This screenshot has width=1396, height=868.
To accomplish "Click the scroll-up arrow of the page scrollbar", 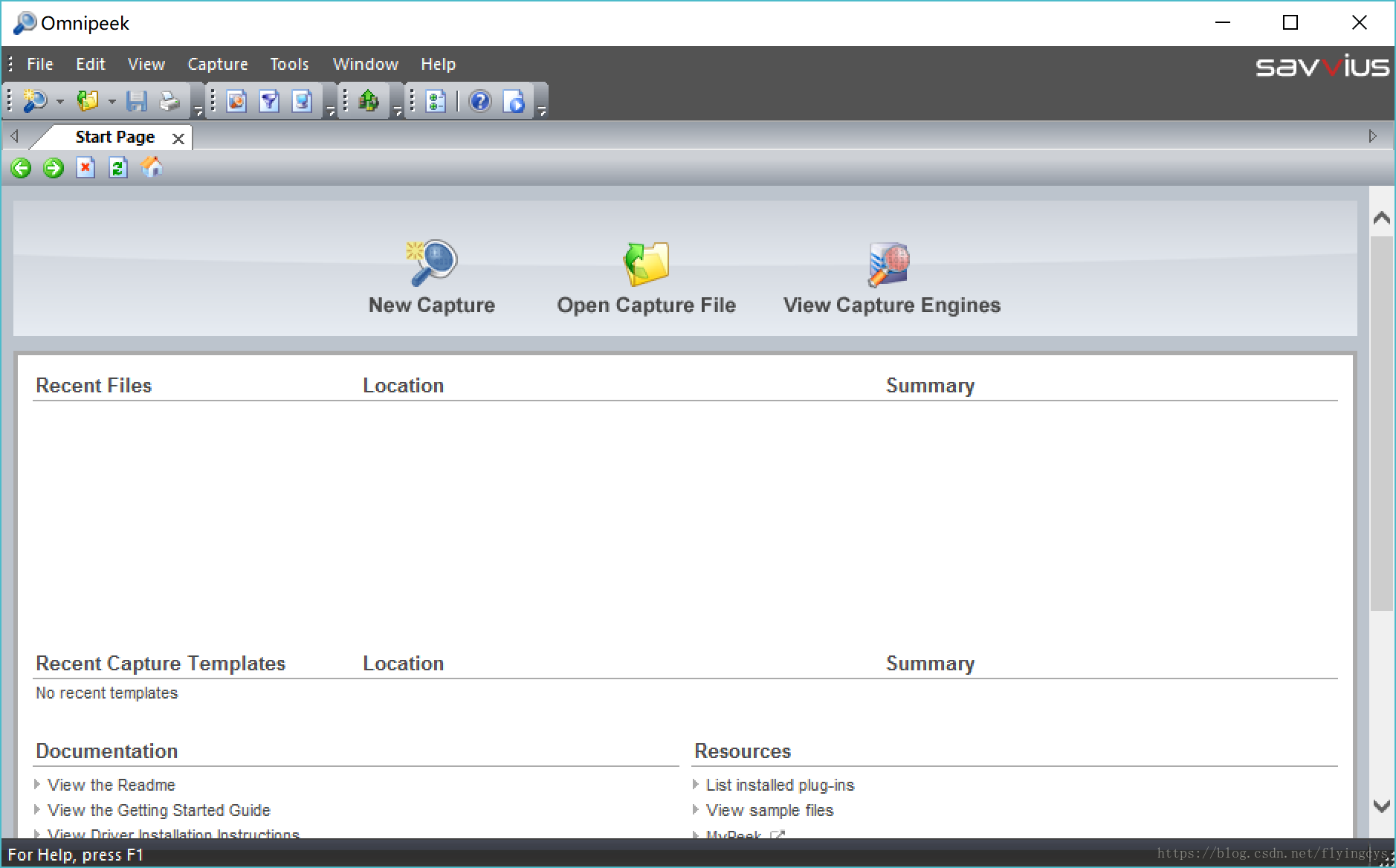I will [x=1382, y=218].
